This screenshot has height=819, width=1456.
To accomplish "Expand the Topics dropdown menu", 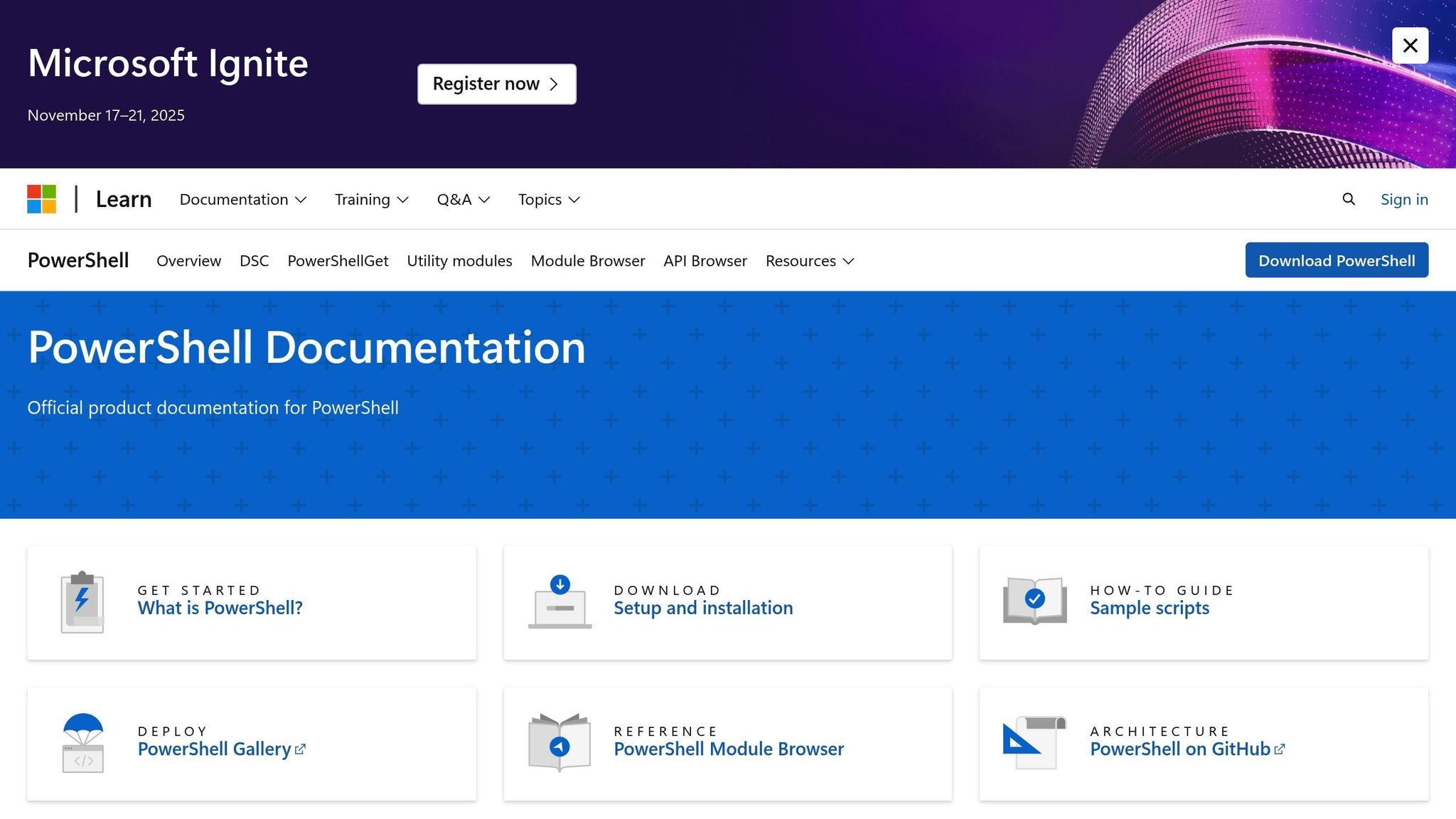I will pyautogui.click(x=549, y=200).
